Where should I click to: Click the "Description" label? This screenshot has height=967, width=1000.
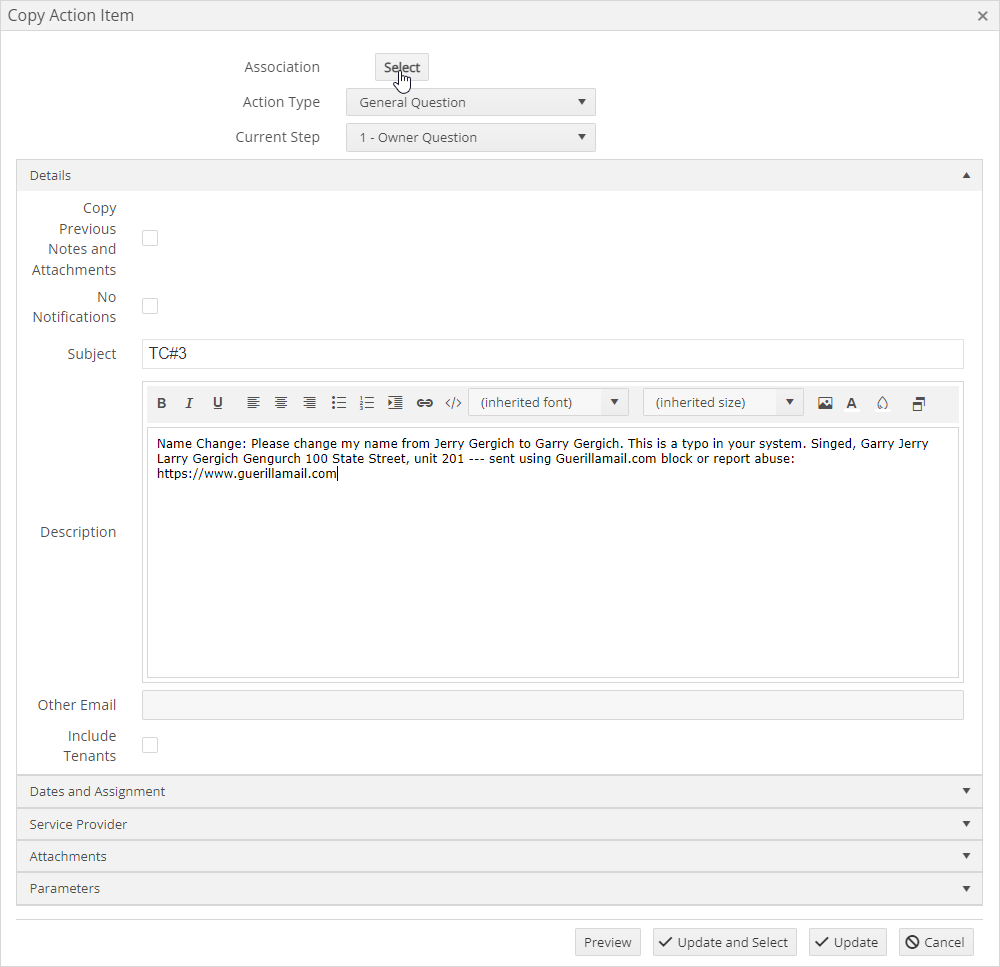78,532
